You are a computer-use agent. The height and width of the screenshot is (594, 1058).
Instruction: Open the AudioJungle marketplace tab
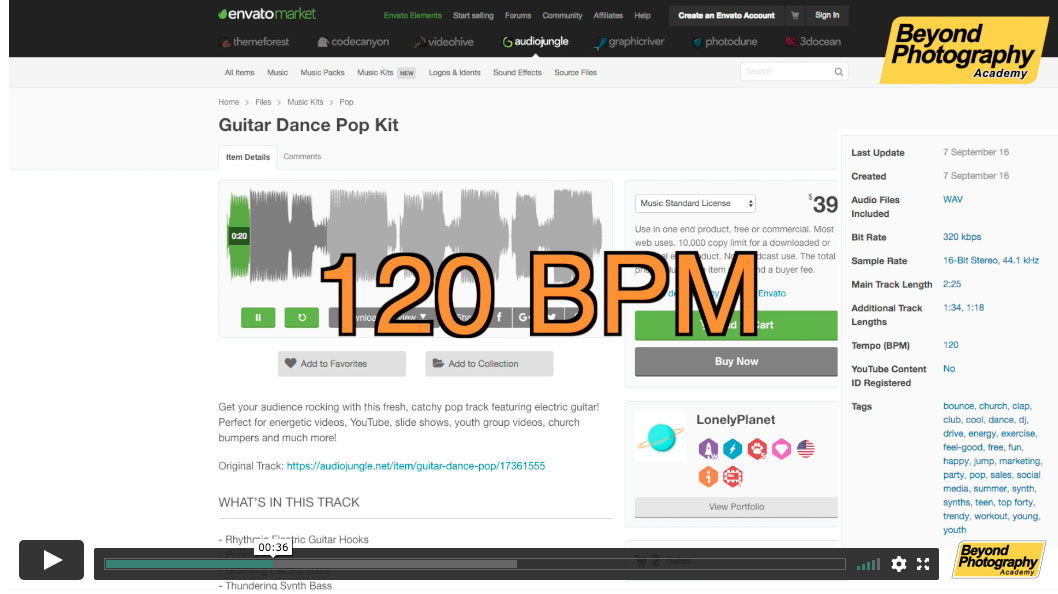[535, 42]
